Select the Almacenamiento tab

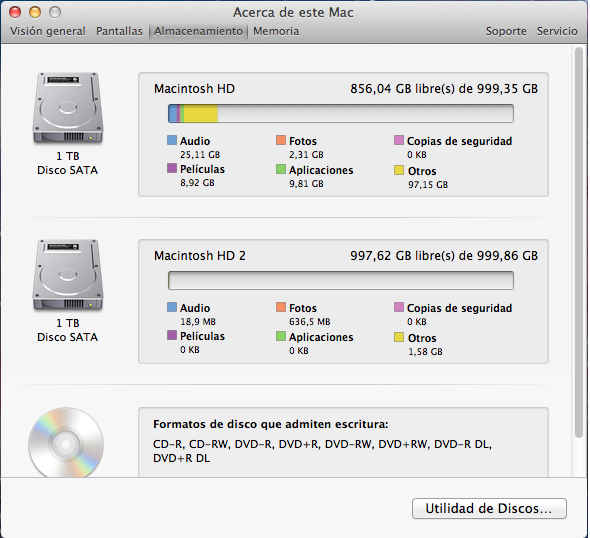tap(198, 31)
